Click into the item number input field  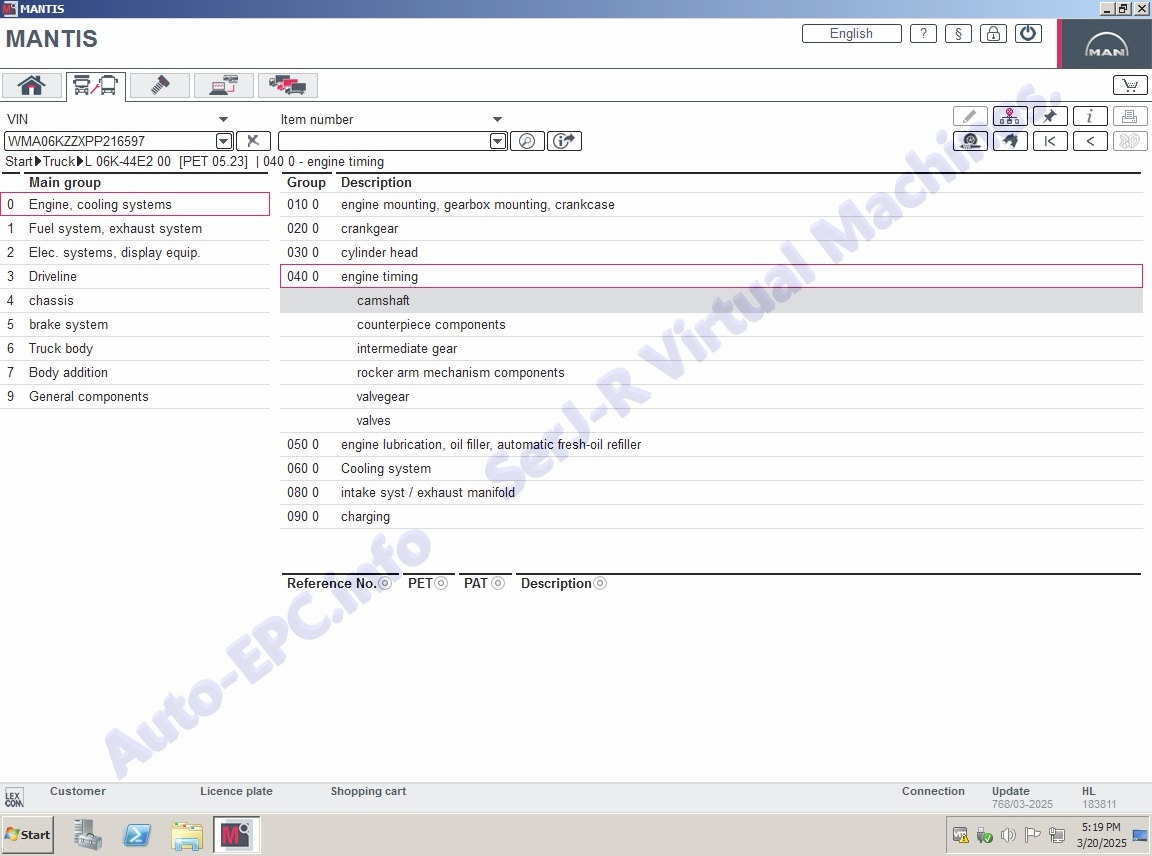[384, 140]
